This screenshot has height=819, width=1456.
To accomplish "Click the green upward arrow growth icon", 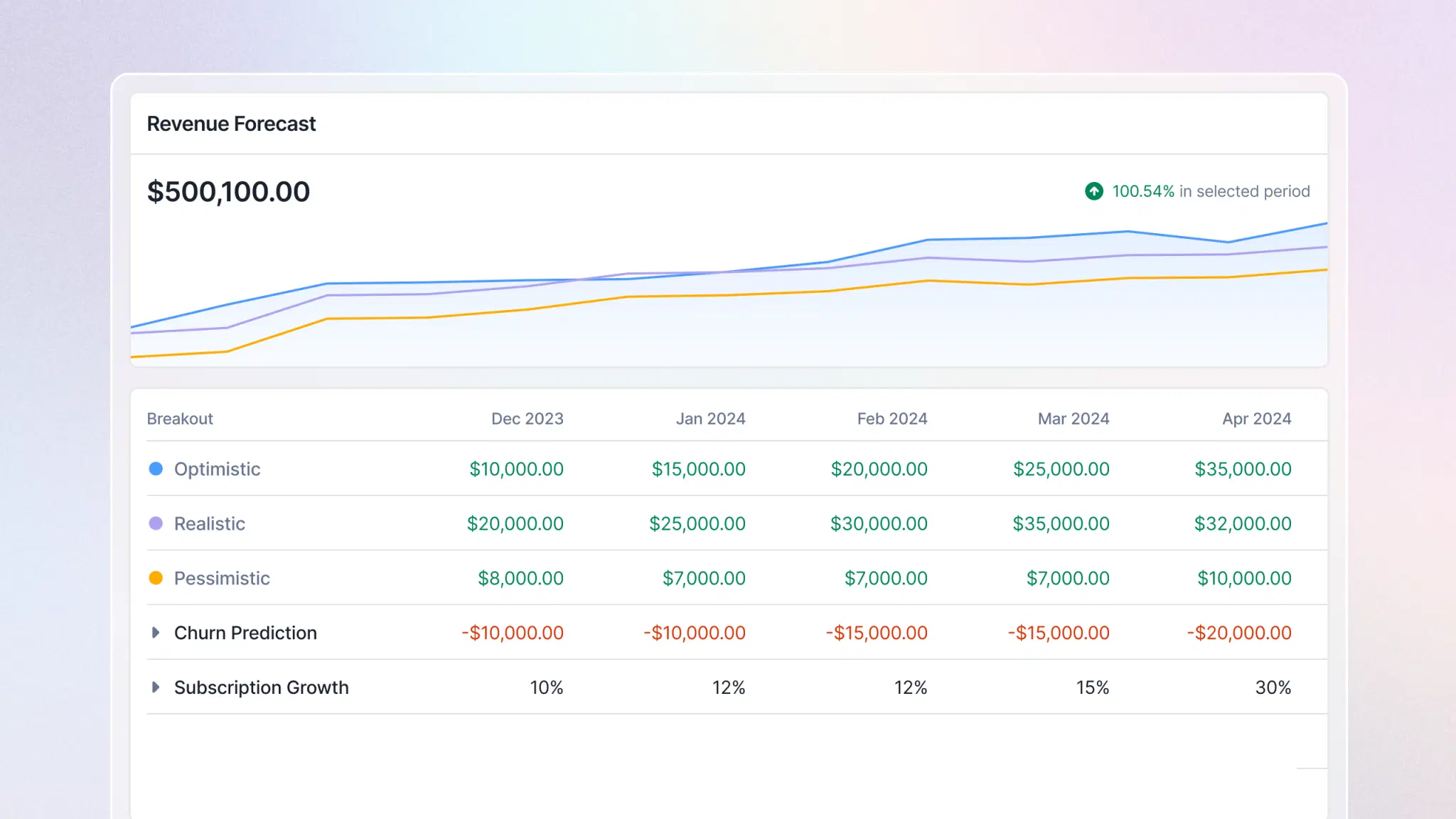I will click(x=1093, y=191).
